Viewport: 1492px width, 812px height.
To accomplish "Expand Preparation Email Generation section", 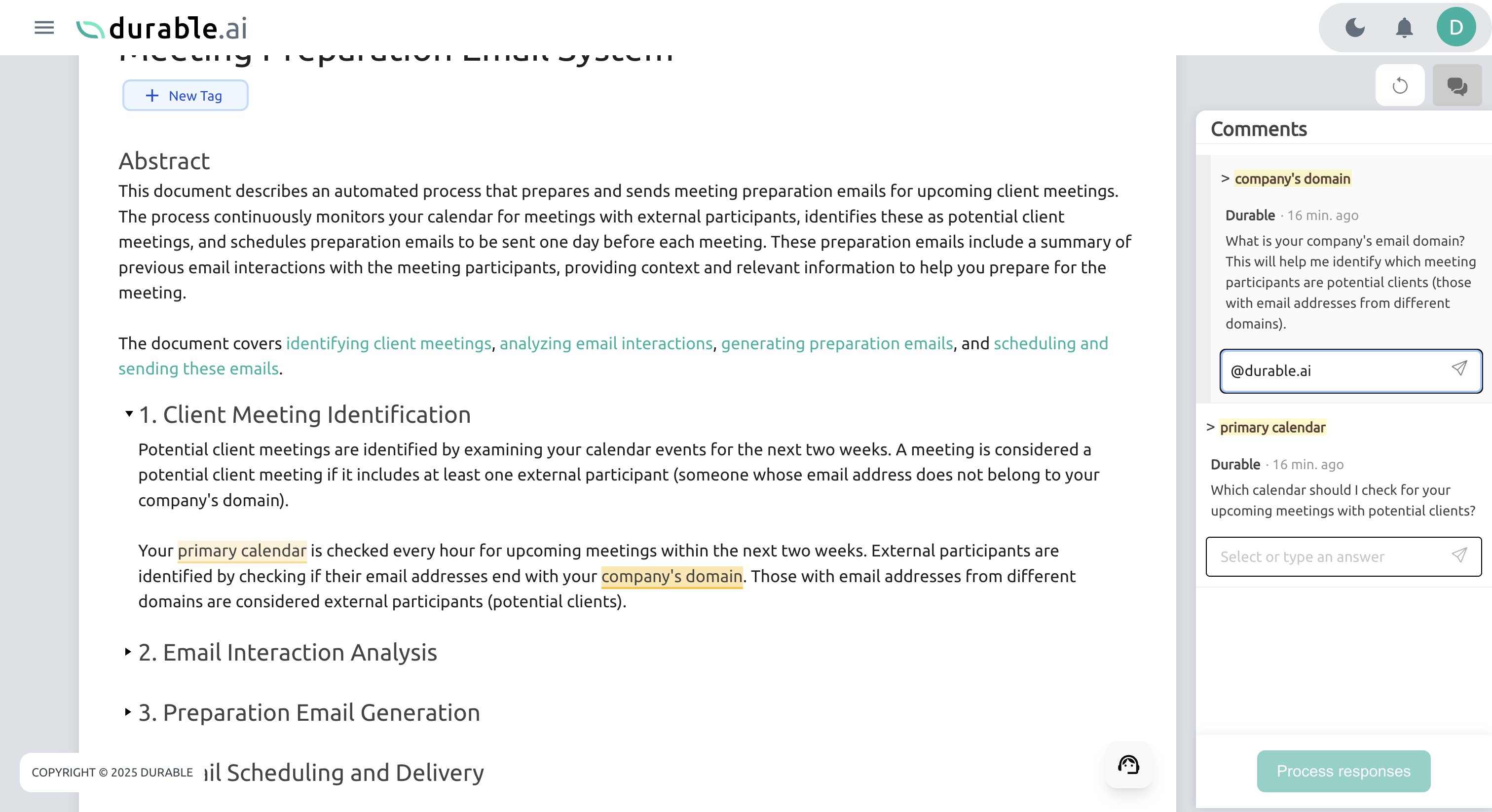I will tap(128, 712).
